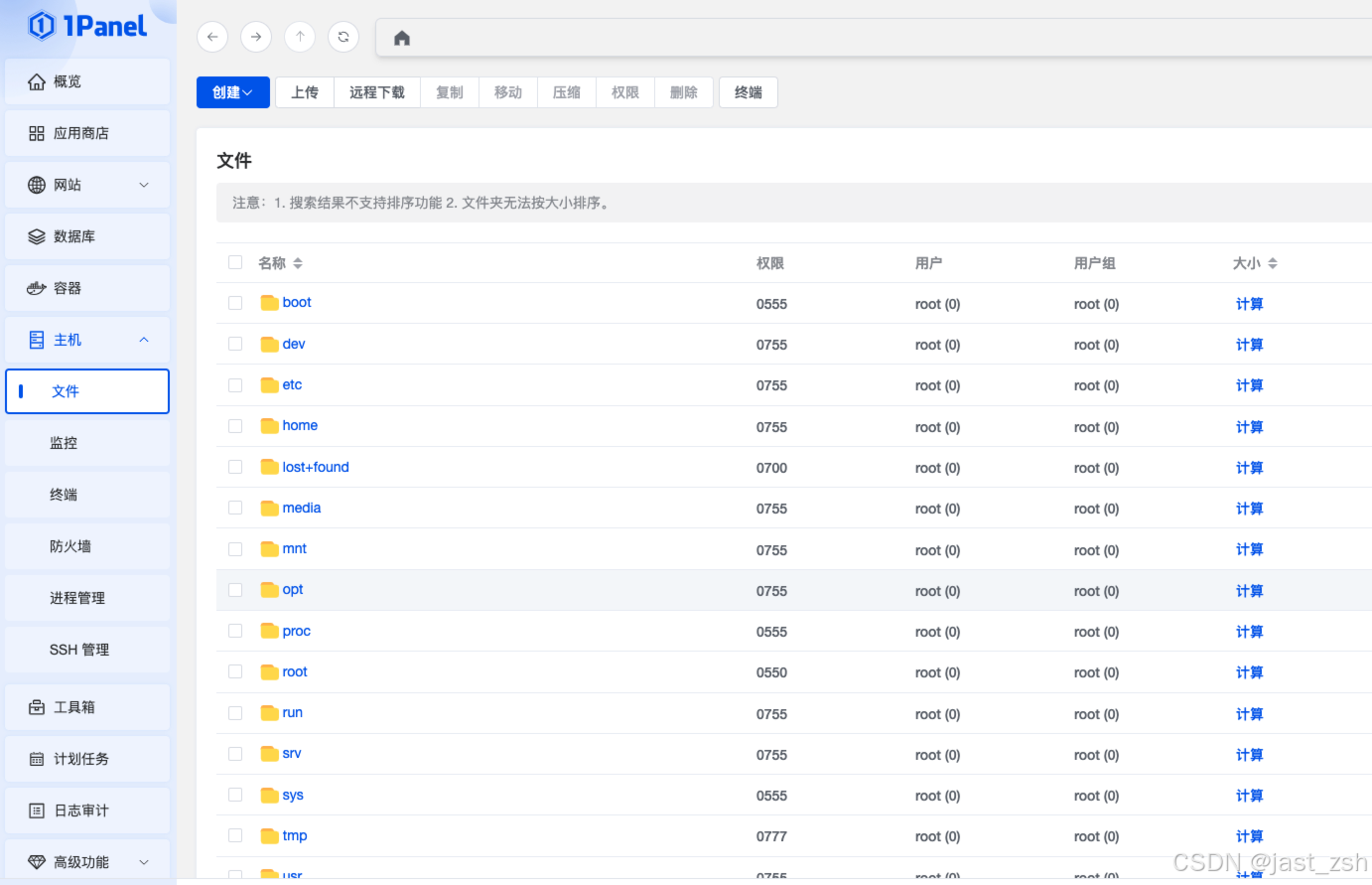This screenshot has width=1372, height=885.
Task: Click the etc folder icon
Action: (269, 385)
